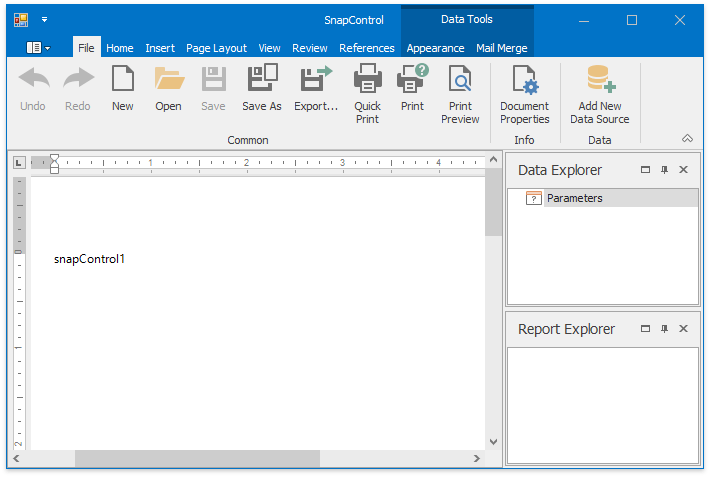The image size is (710, 477).
Task: Click the horizontal scrollbar thumb
Action: (197, 459)
